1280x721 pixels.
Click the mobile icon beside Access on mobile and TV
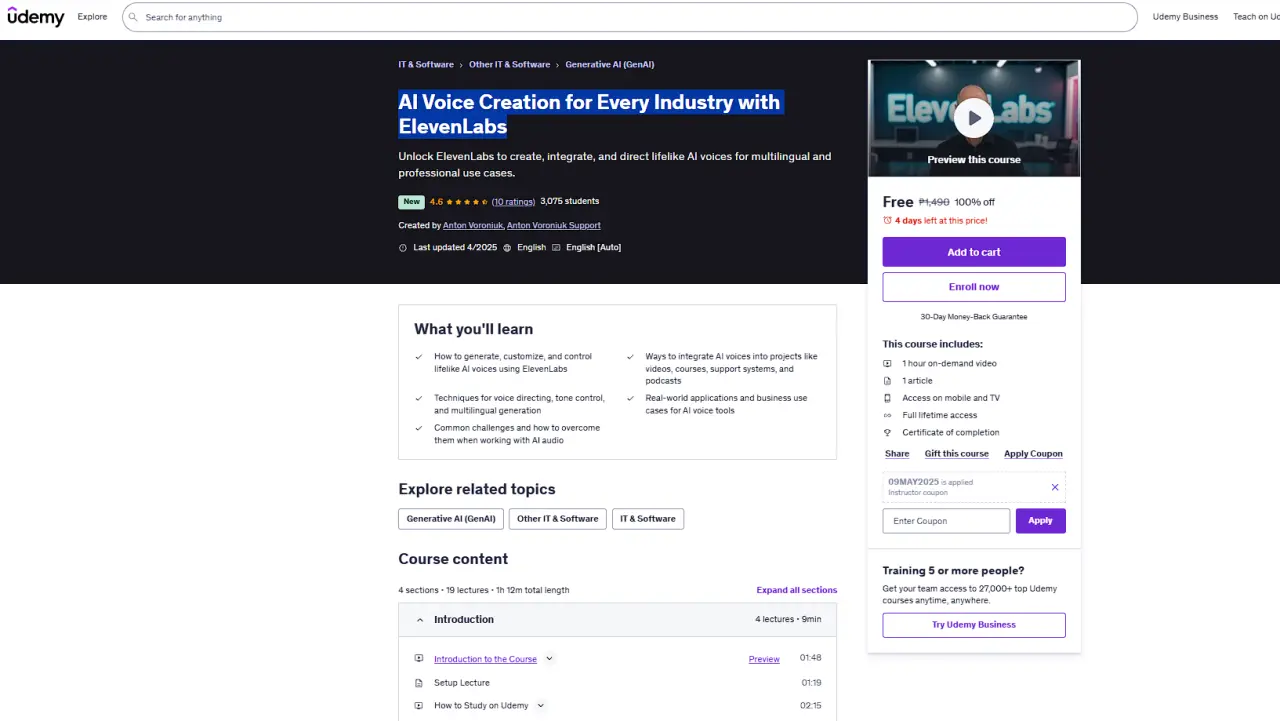(887, 398)
